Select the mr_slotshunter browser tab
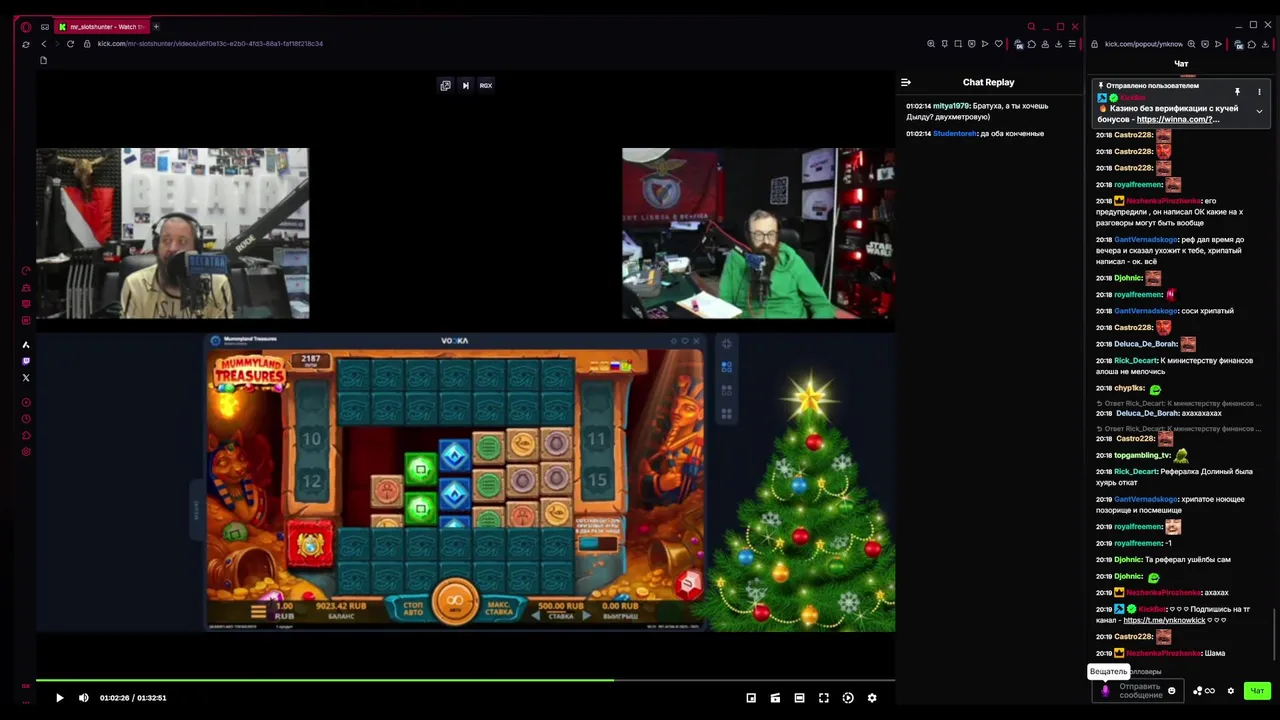 click(x=101, y=27)
